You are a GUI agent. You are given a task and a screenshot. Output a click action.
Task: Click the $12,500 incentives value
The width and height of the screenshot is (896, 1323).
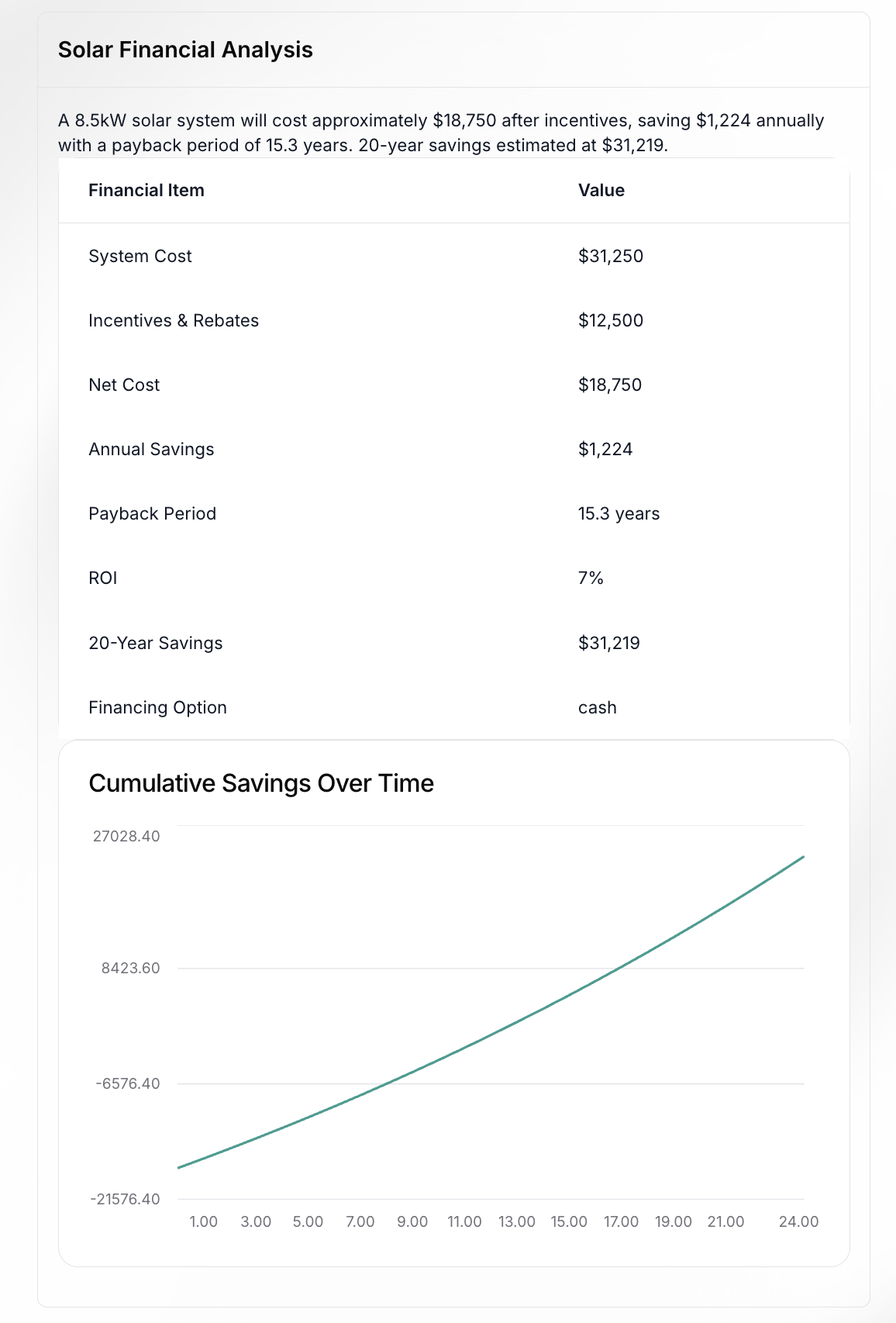(x=611, y=320)
